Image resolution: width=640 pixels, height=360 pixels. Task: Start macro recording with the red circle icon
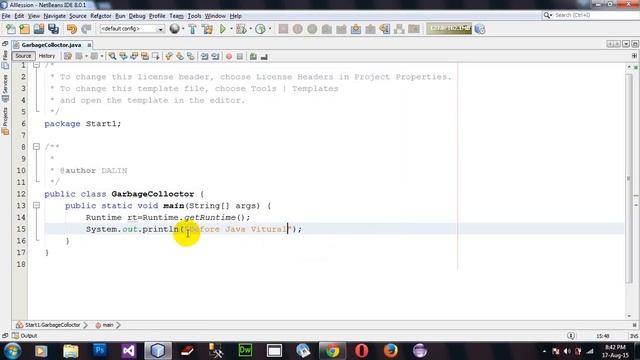[x=229, y=56]
